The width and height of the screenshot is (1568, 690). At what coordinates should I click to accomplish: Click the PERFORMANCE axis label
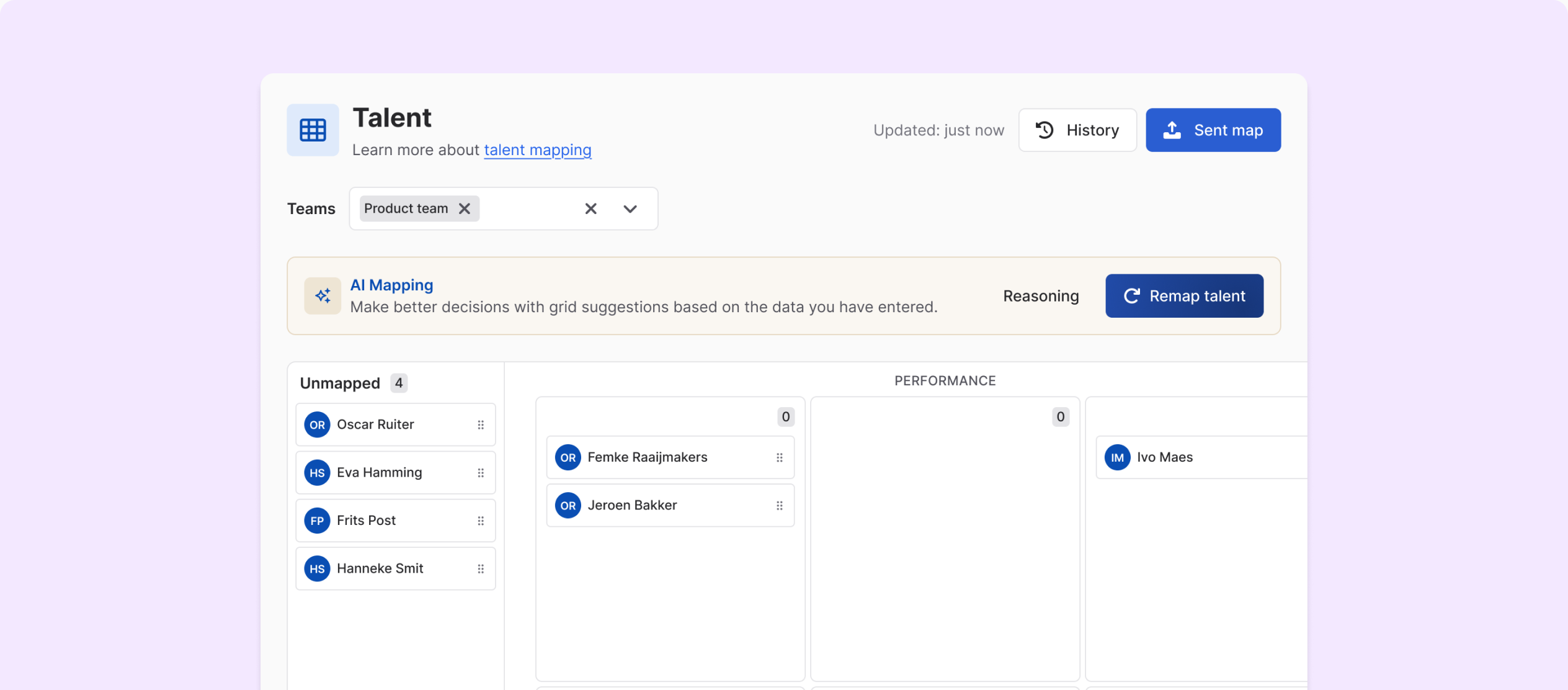click(945, 381)
